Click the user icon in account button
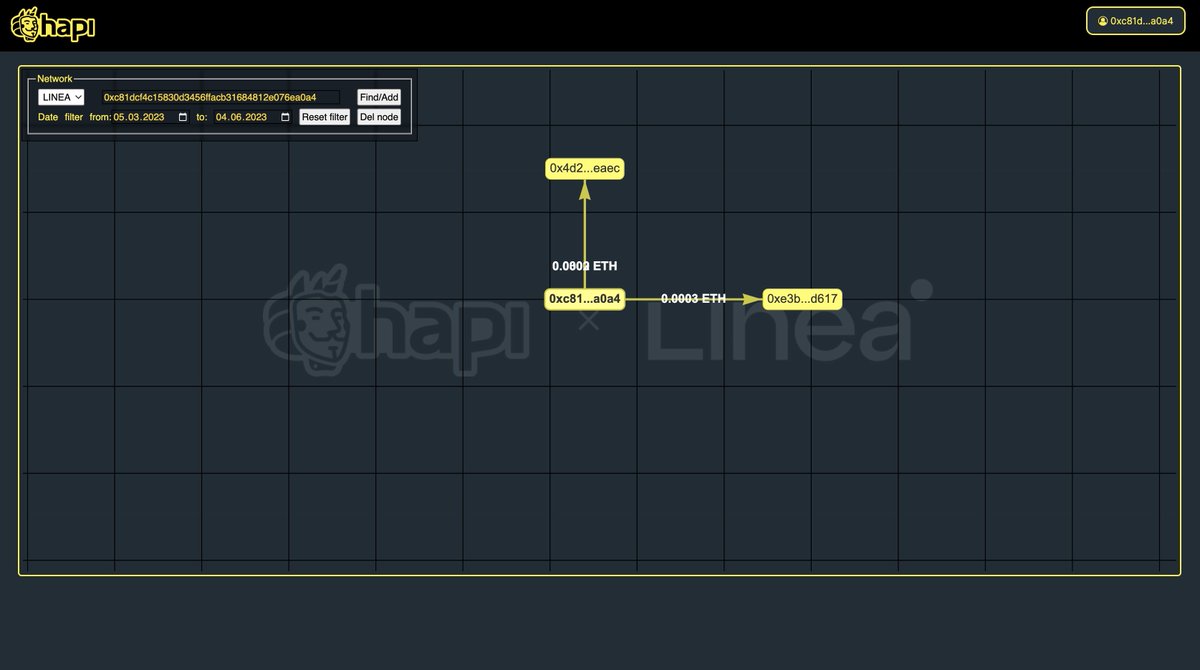 coord(1103,21)
